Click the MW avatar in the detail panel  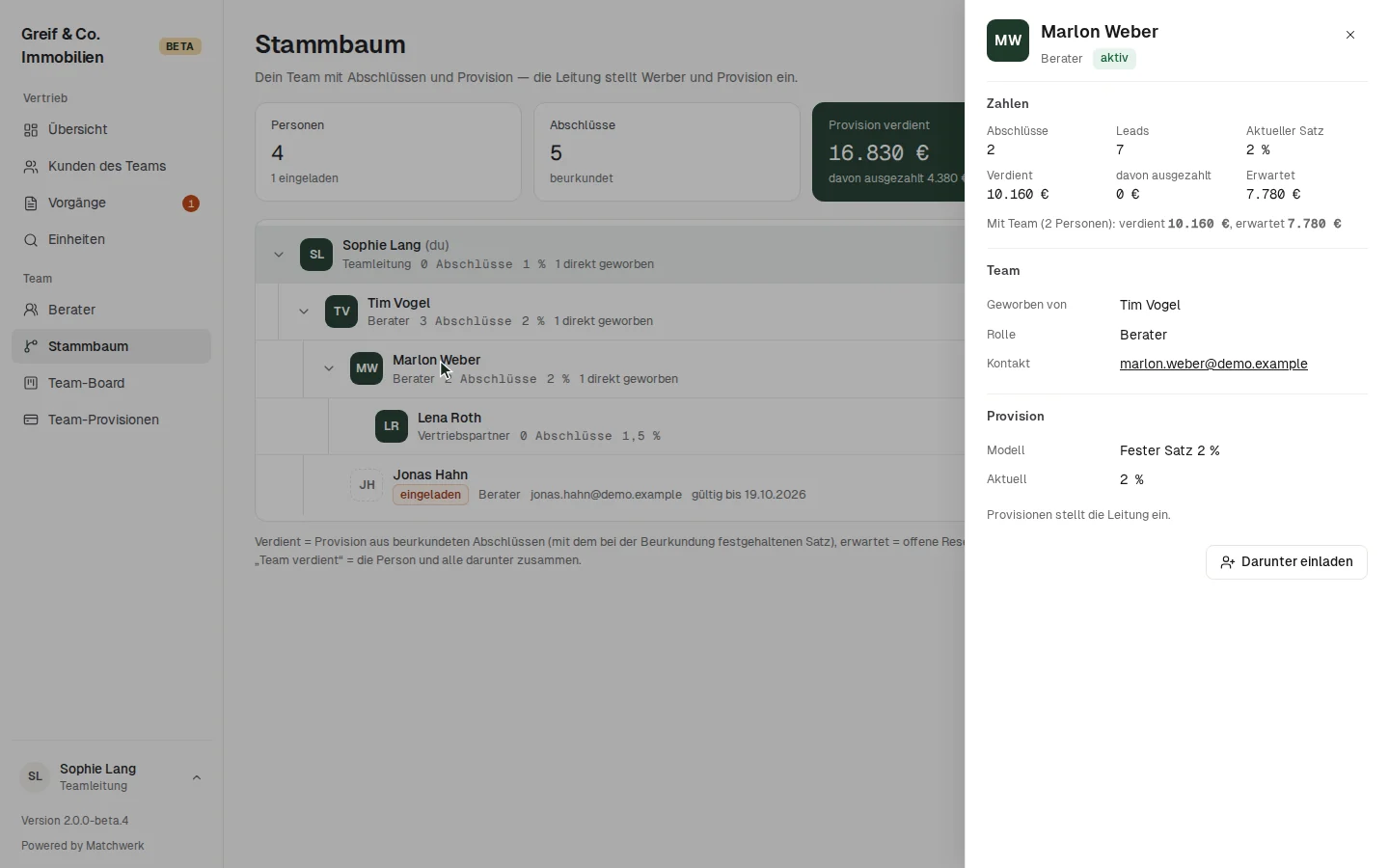coord(1008,41)
